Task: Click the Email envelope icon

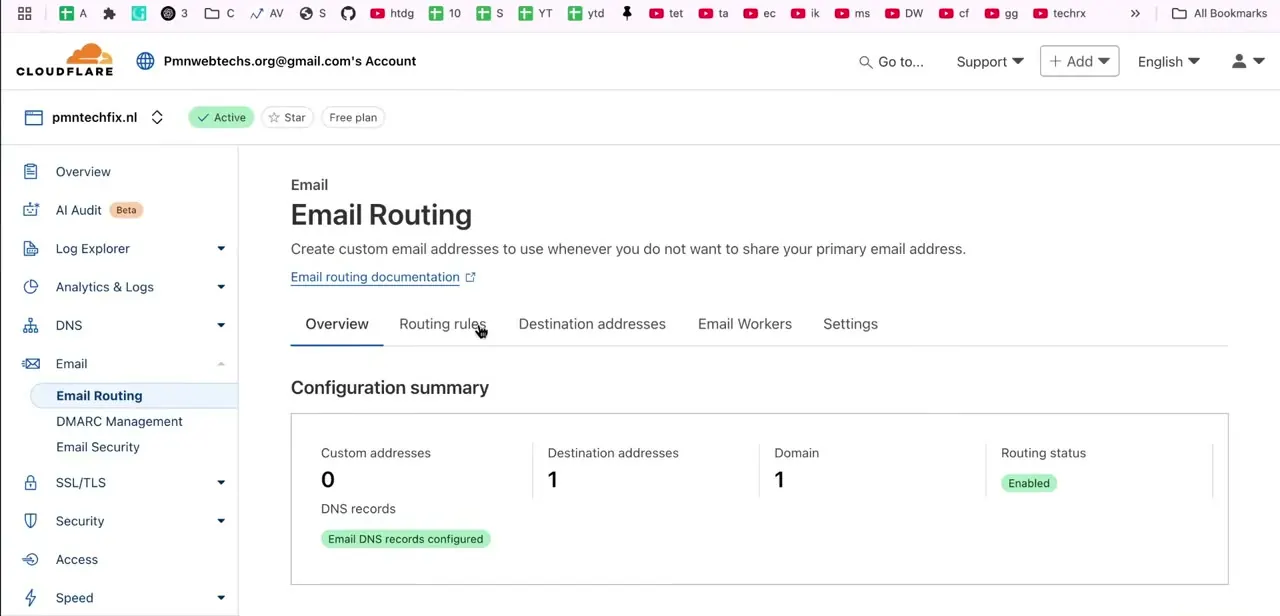Action: pos(31,364)
